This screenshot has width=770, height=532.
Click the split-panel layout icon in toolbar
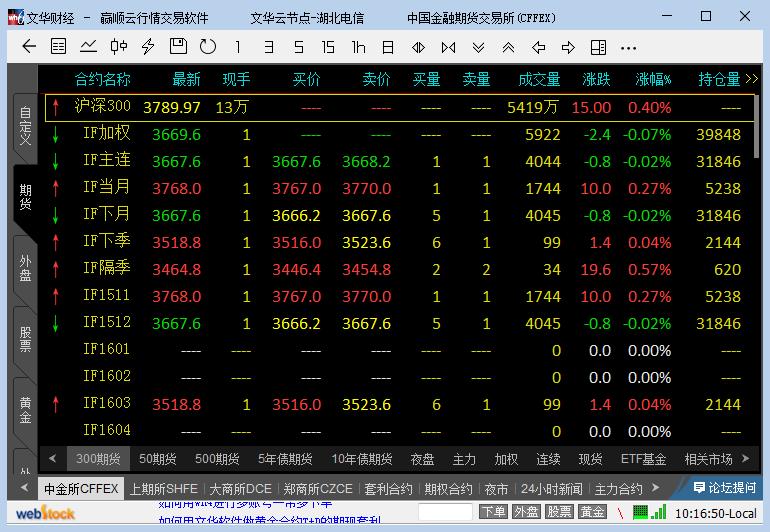[x=598, y=47]
